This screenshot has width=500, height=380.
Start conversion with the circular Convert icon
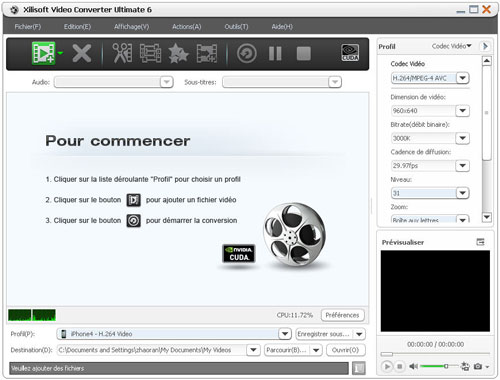(247, 53)
